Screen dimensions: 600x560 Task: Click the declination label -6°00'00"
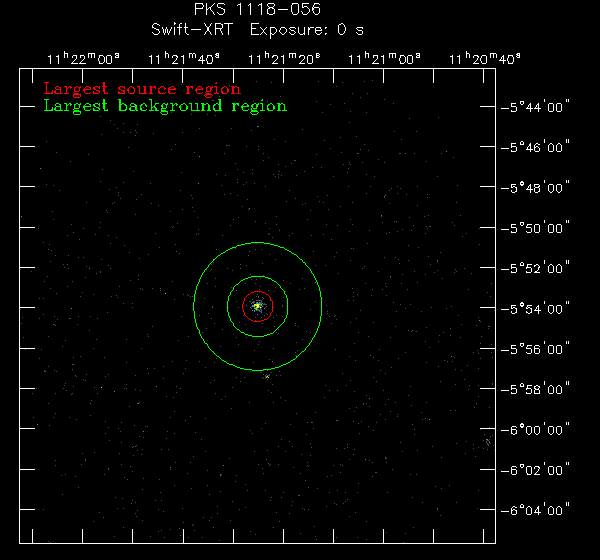[535, 429]
